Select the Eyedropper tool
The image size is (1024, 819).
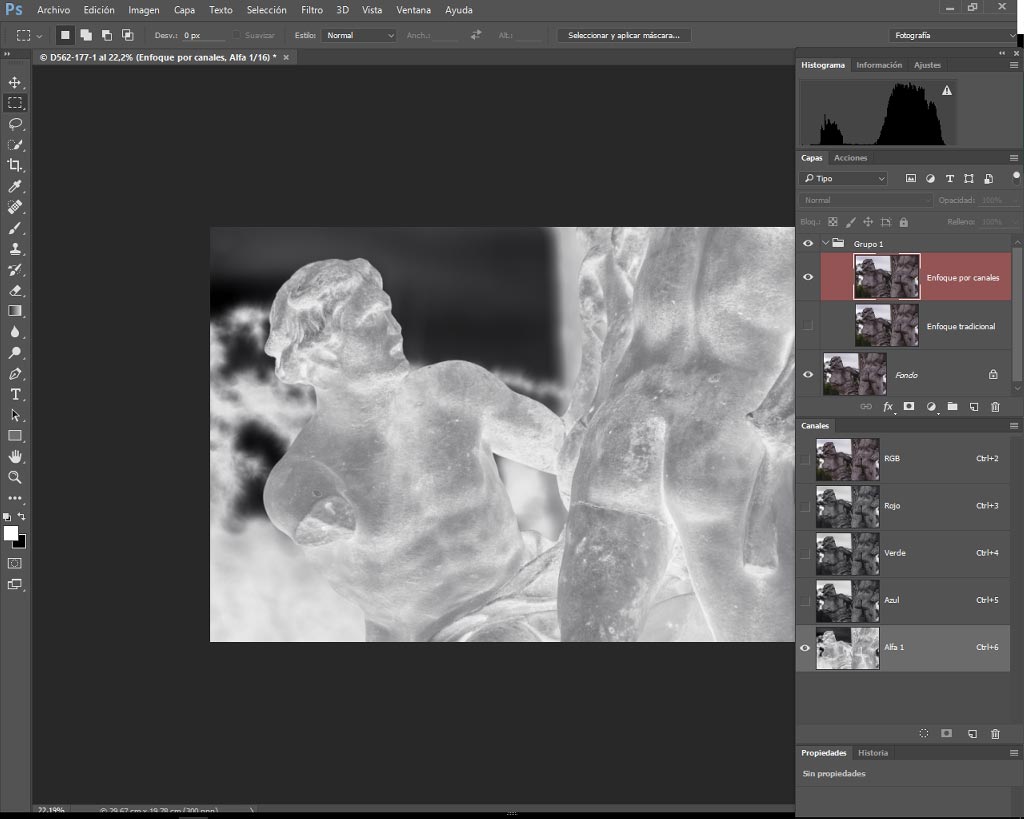click(x=15, y=186)
